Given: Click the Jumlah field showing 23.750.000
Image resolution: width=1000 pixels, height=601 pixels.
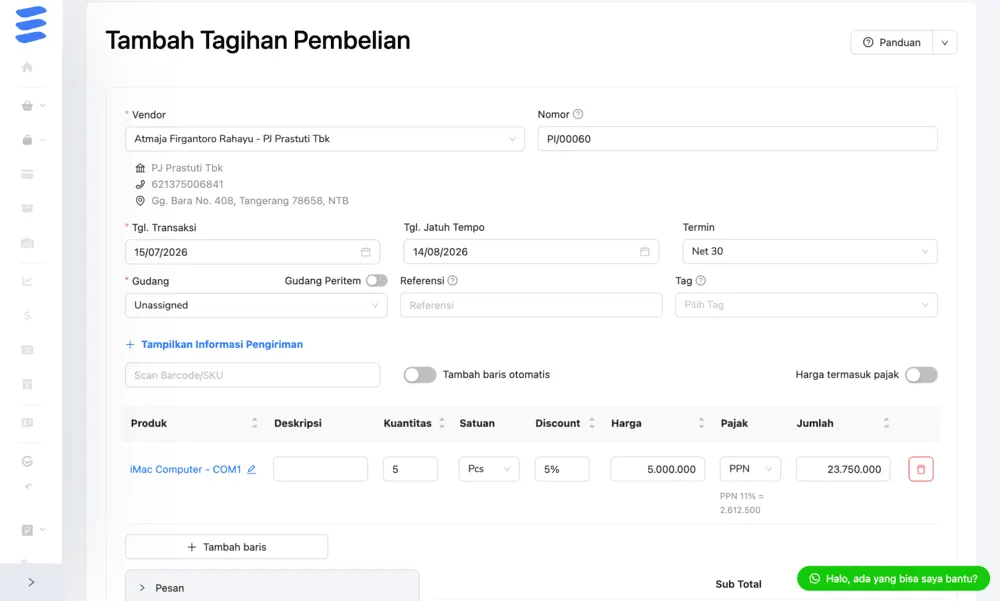Looking at the screenshot, I should [x=843, y=469].
